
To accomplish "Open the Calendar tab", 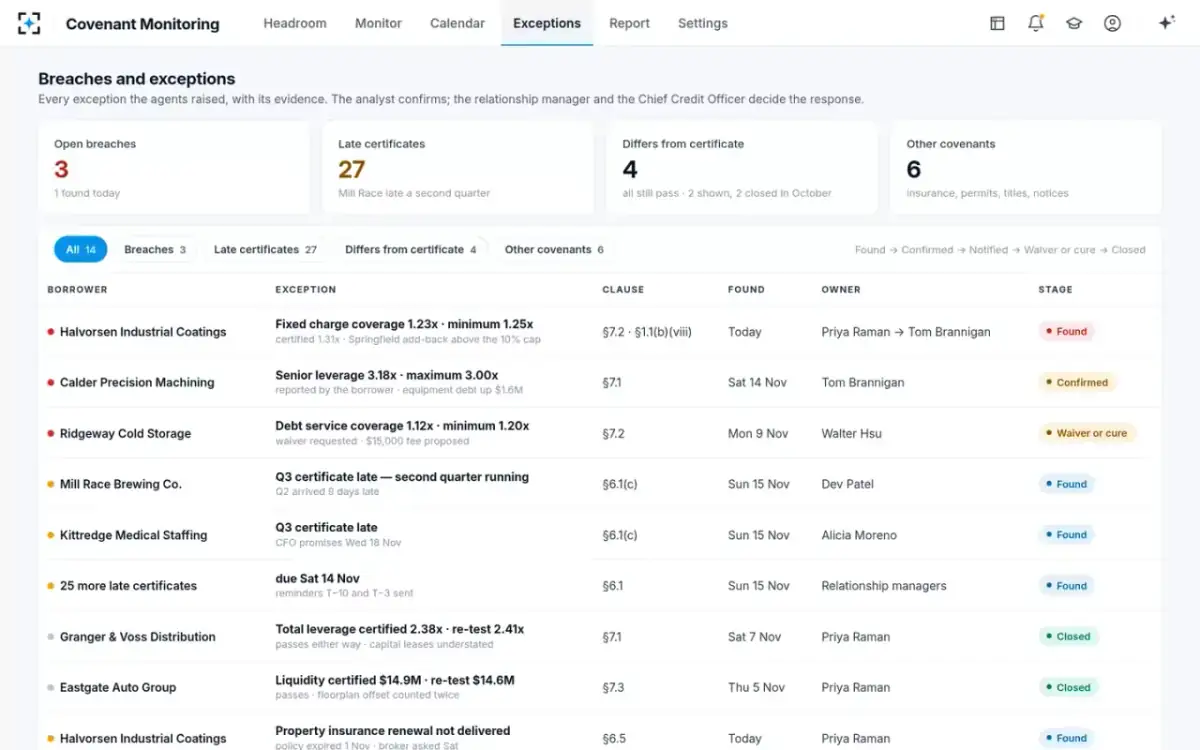I will point(457,23).
